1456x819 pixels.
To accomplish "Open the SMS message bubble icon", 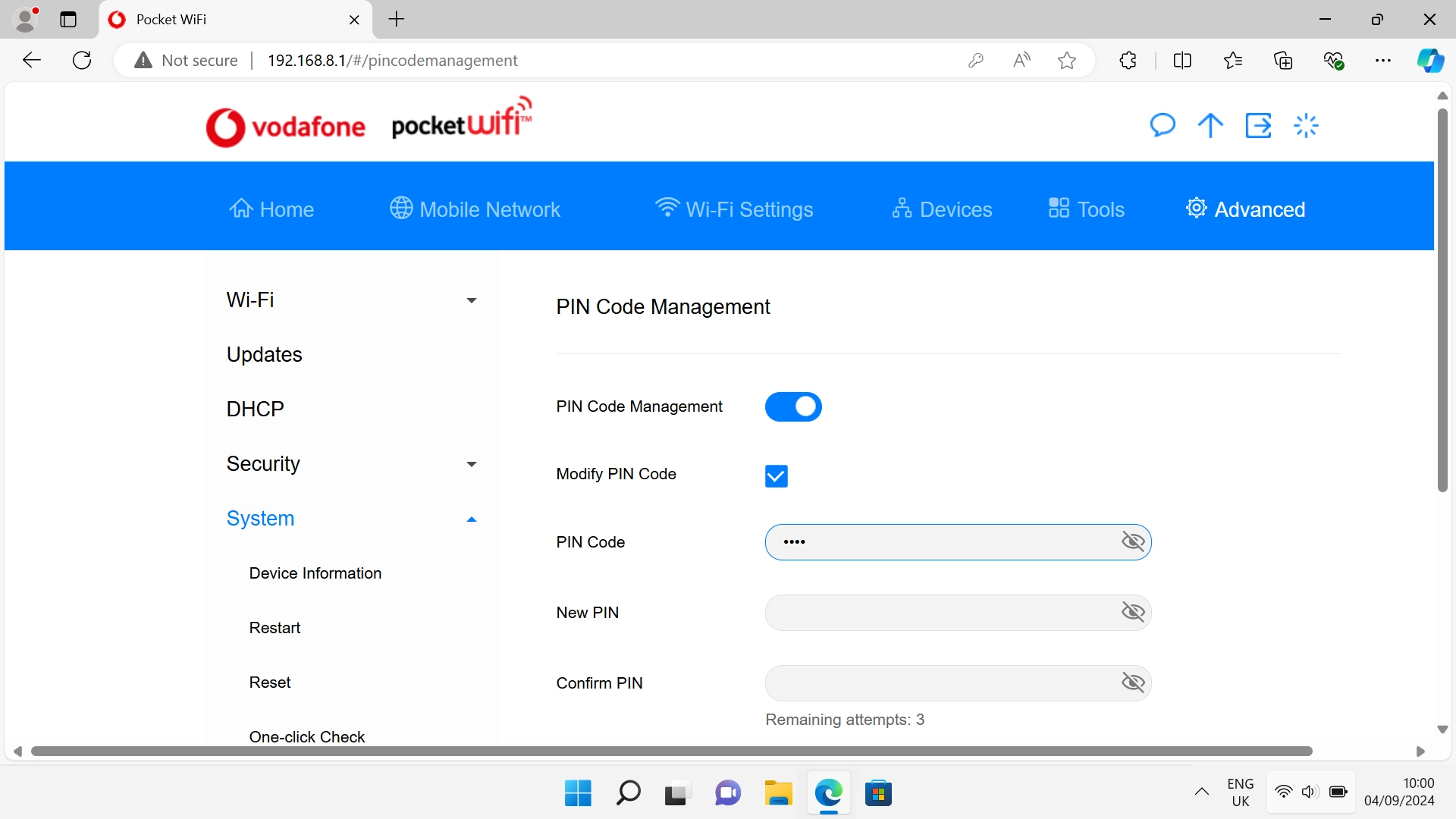I will (1162, 125).
